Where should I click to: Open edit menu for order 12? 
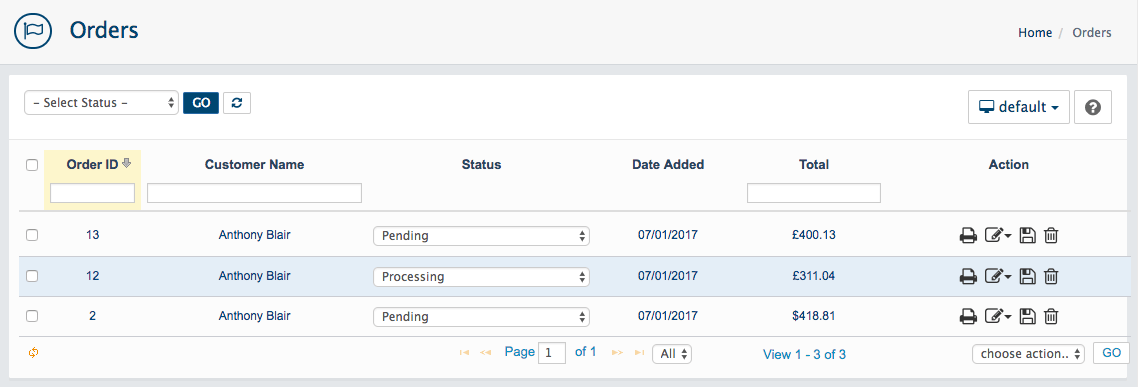997,276
